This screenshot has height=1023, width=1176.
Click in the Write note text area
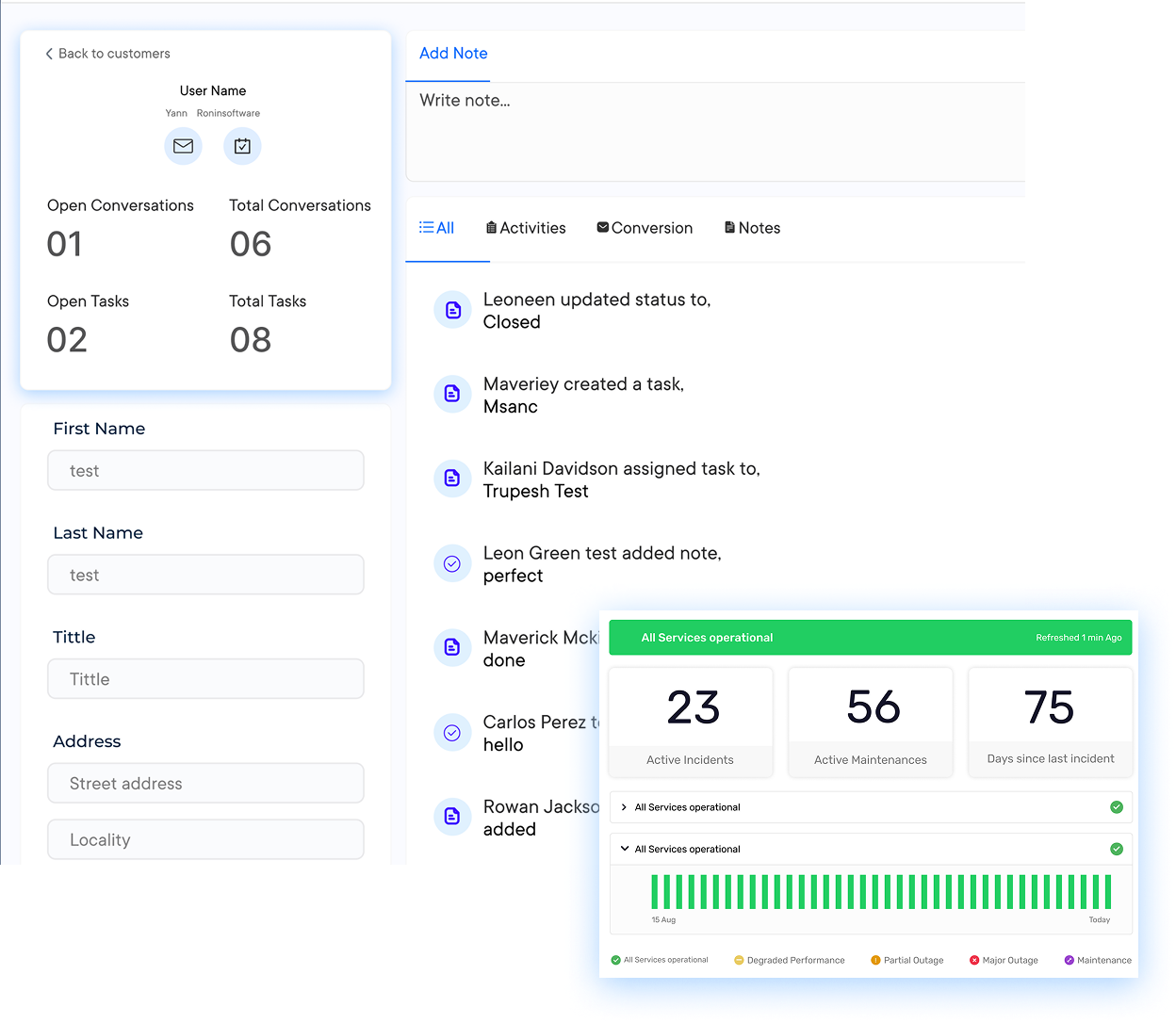[715, 132]
